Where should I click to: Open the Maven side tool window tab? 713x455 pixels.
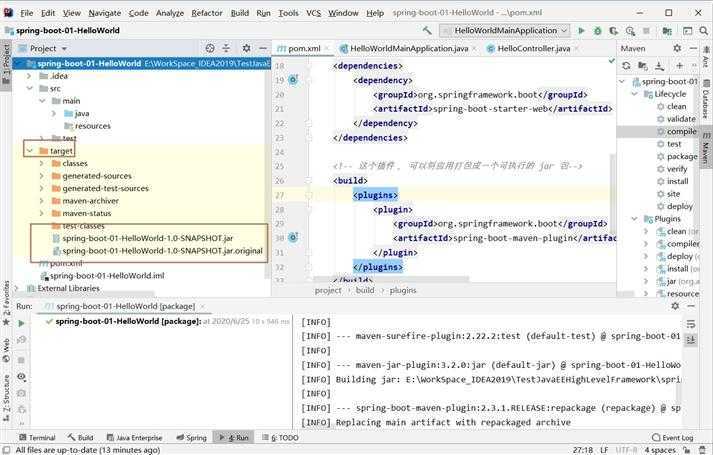tap(706, 150)
